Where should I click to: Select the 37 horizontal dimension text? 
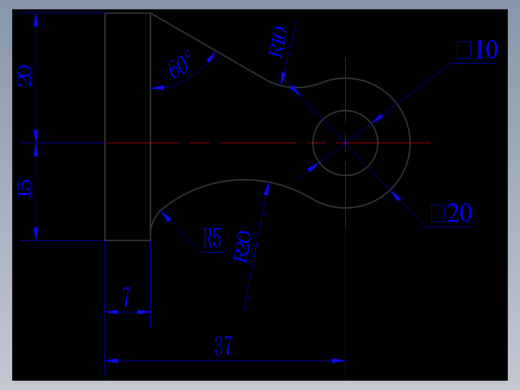point(223,346)
